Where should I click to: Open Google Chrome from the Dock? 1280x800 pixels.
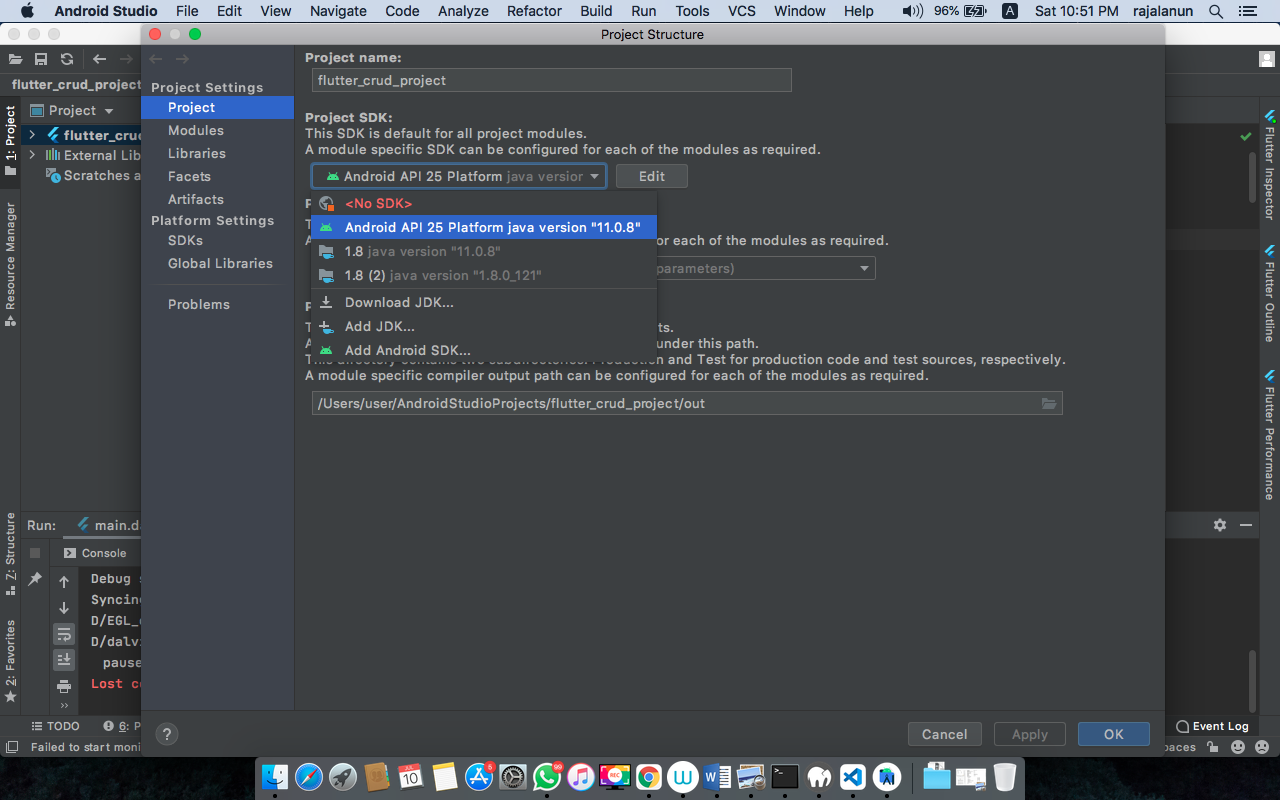[x=649, y=777]
